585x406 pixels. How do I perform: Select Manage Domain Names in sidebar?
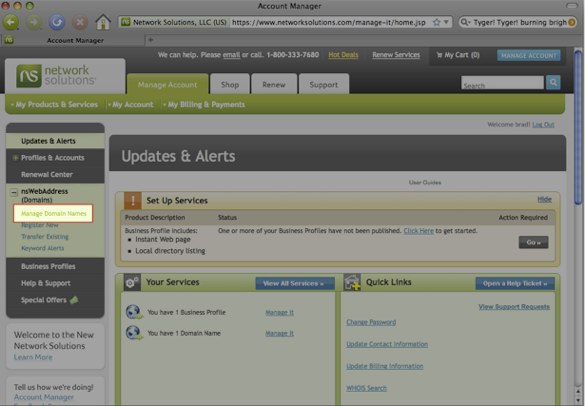(53, 213)
